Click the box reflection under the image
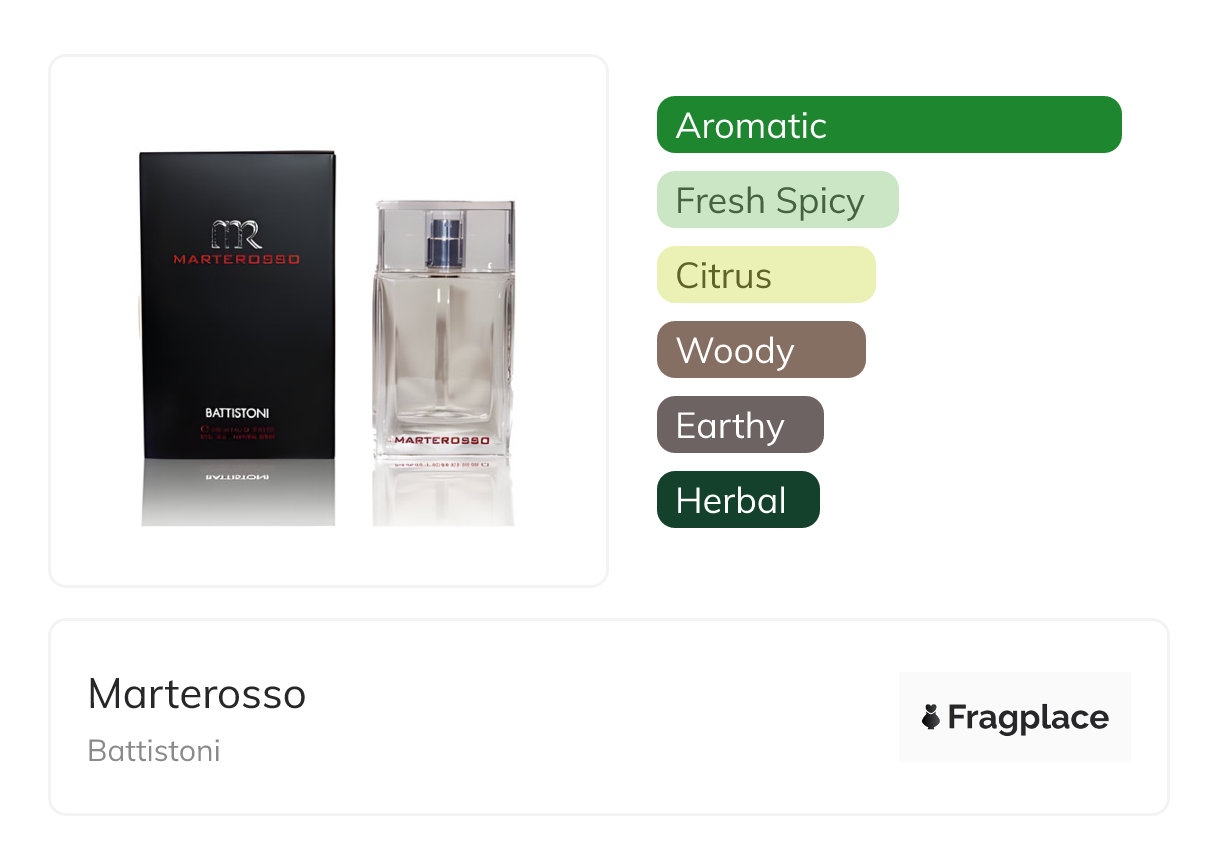The image size is (1218, 864). (237, 494)
